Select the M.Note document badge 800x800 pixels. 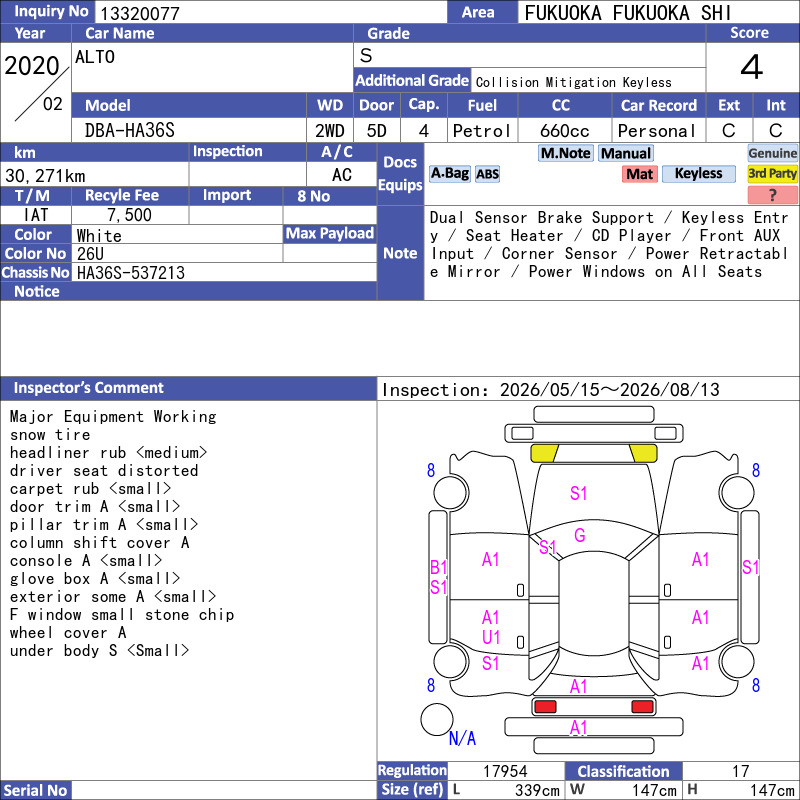coord(565,153)
